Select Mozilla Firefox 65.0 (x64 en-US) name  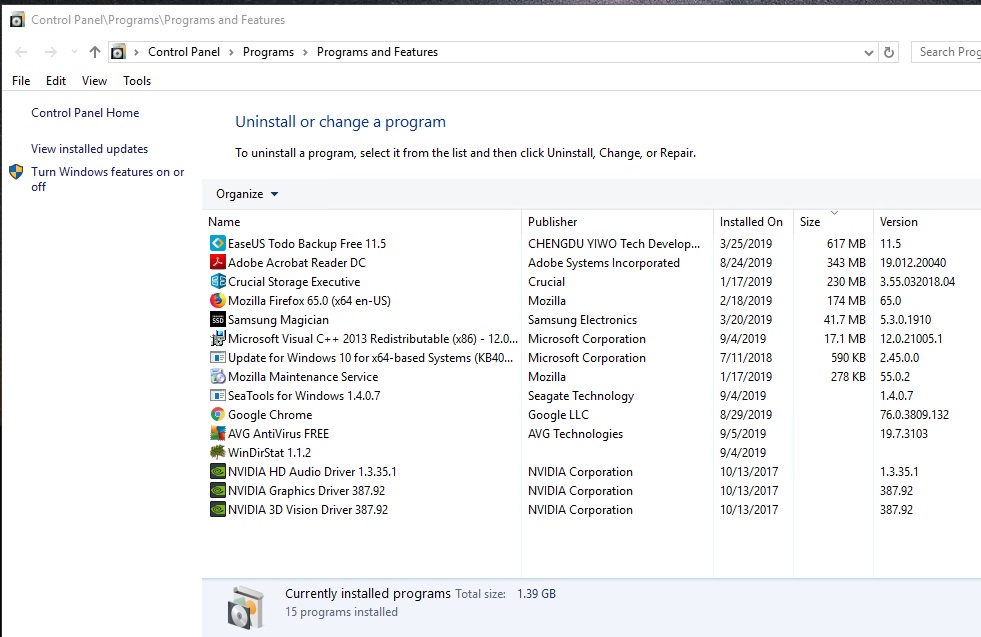tap(309, 301)
